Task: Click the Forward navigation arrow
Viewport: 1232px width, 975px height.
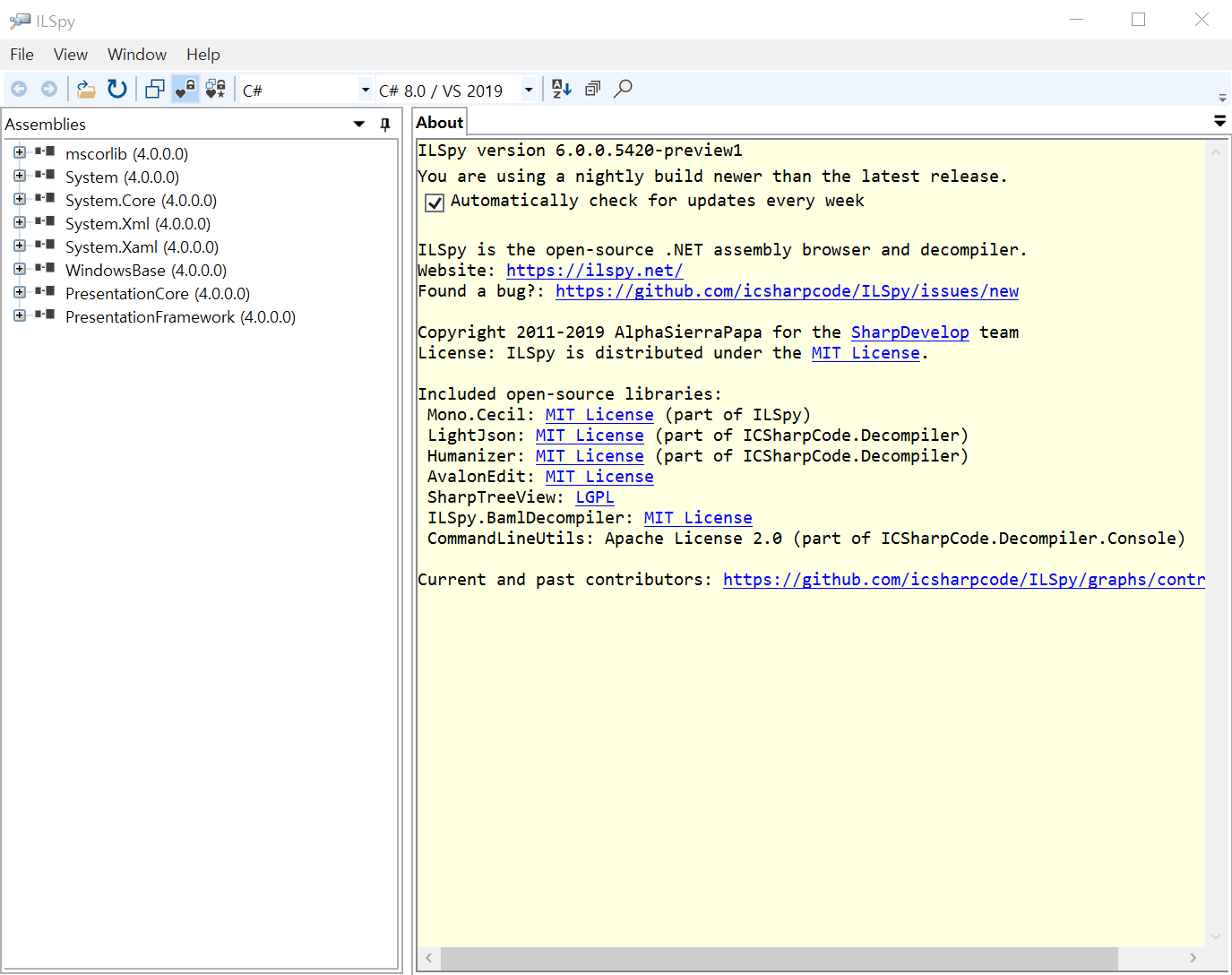Action: (49, 89)
